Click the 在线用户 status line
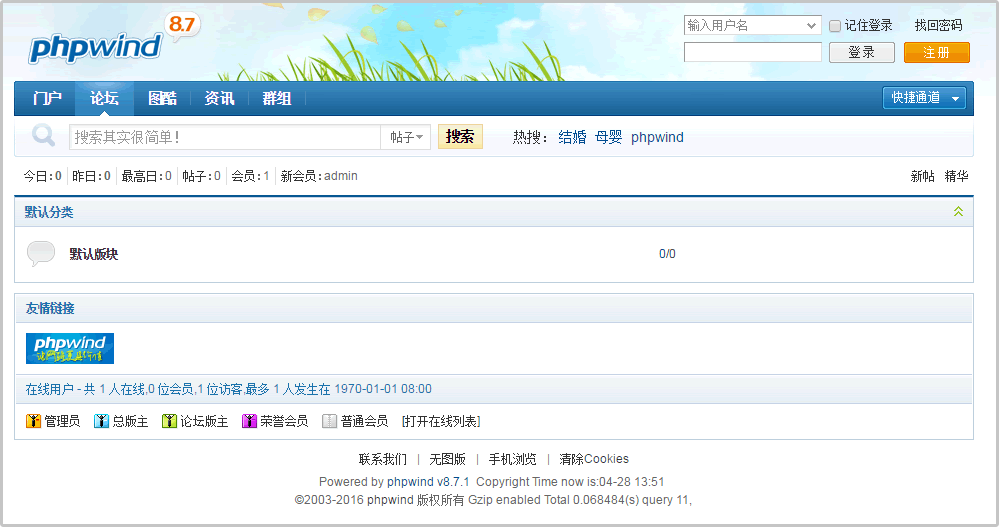The height and width of the screenshot is (527, 999). [229, 389]
